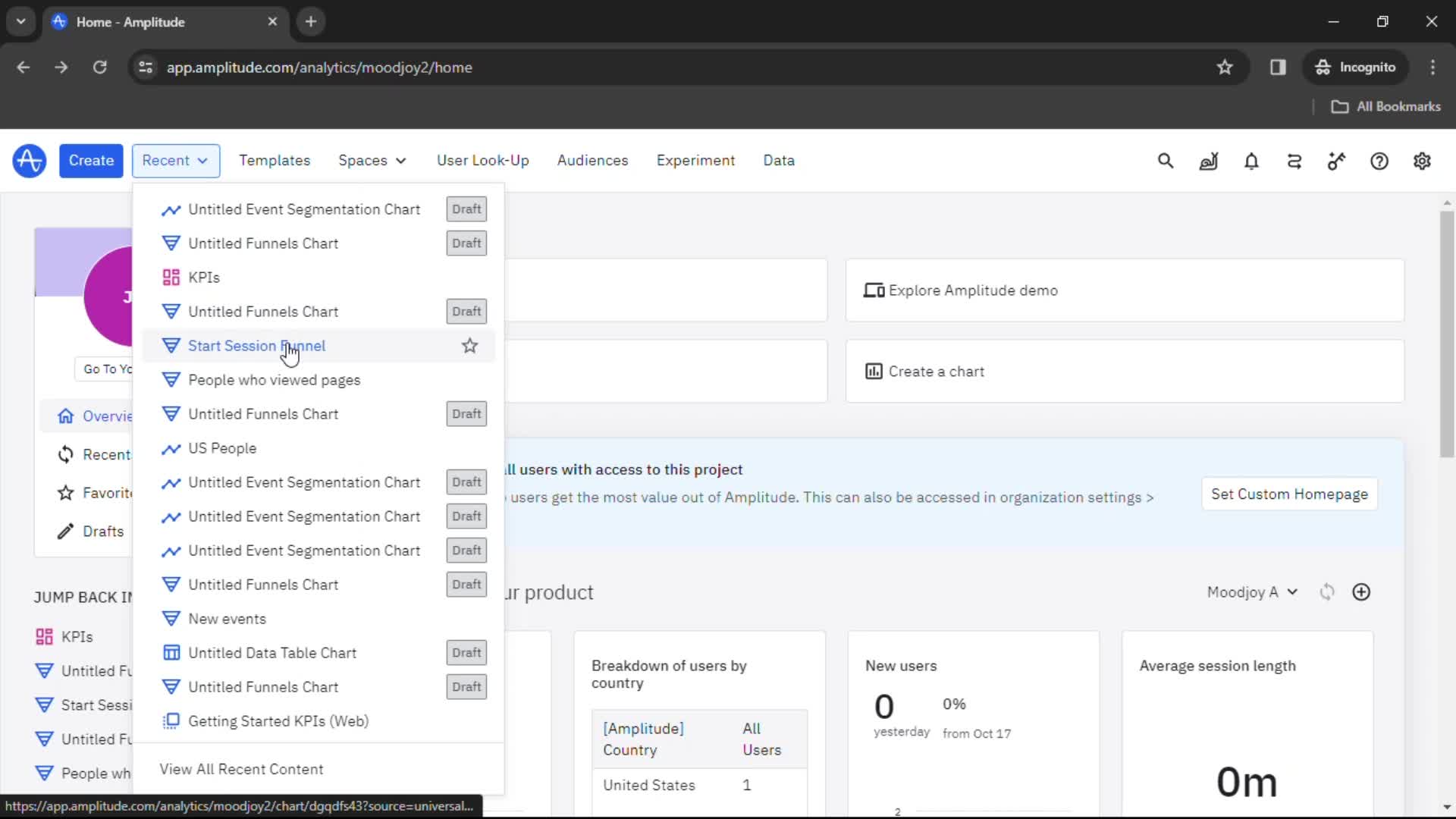Click the KPIs dashboard icon in dropdown
Image resolution: width=1456 pixels, height=819 pixels.
171,278
